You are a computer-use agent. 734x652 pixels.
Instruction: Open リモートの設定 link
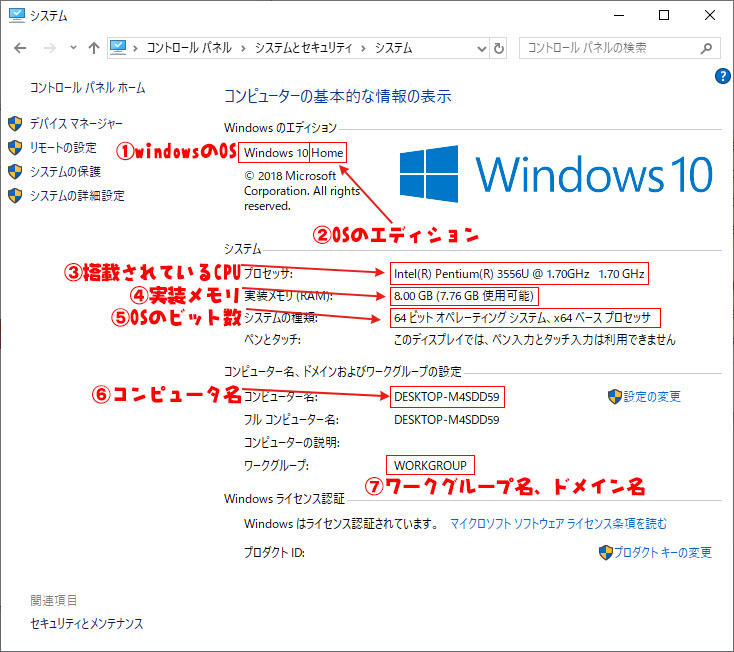[63, 147]
